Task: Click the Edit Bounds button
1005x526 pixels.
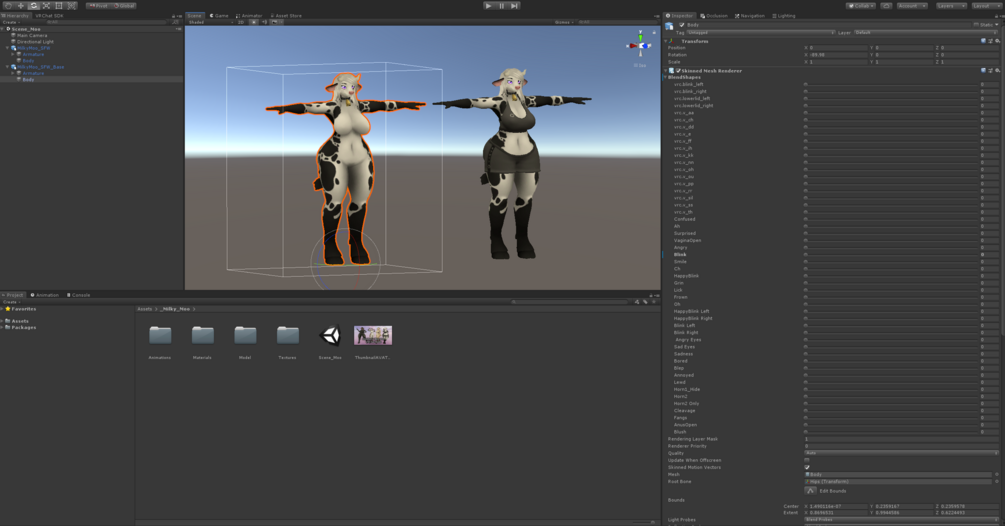Action: [811, 491]
